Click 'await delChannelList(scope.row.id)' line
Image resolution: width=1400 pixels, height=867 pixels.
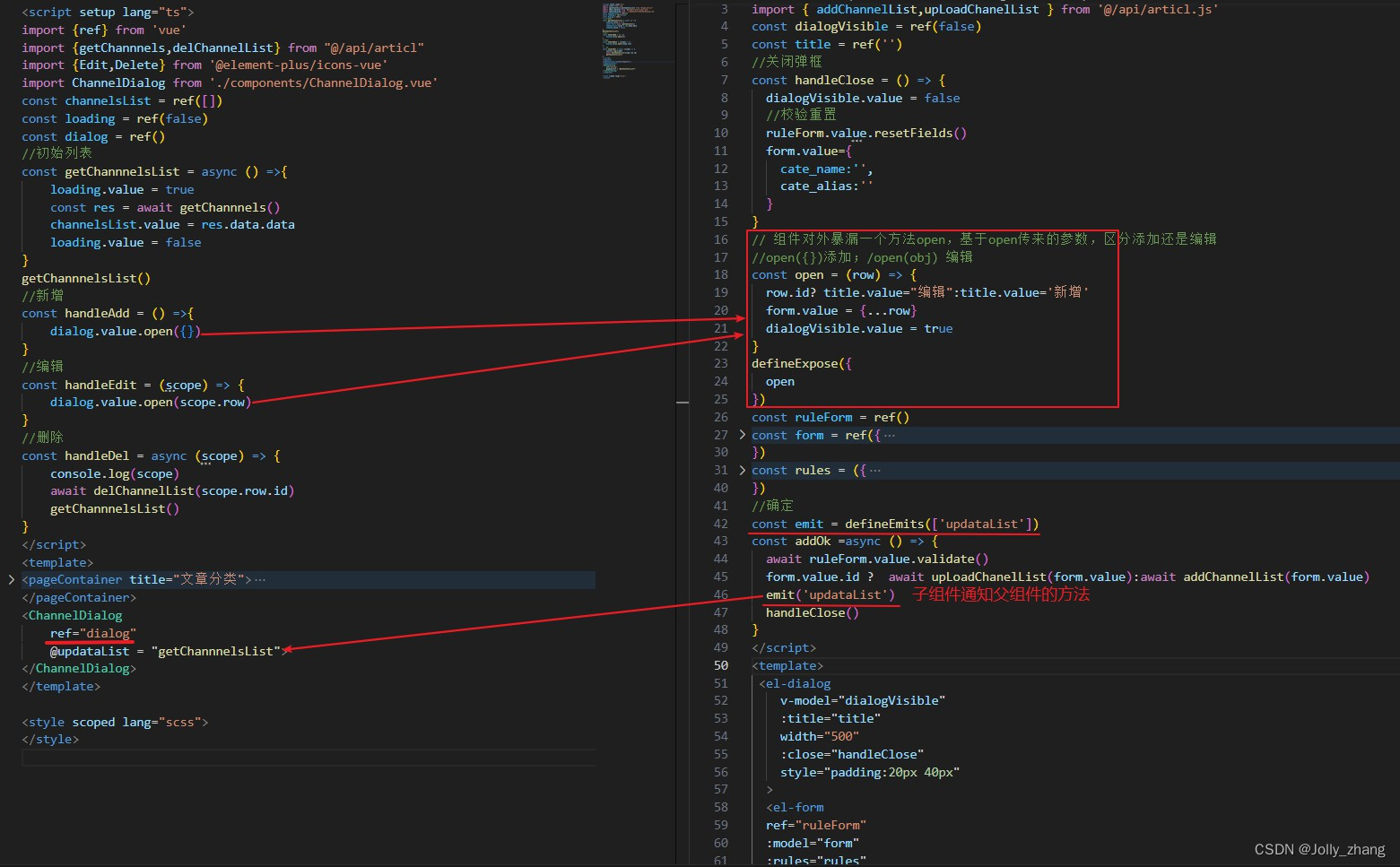click(x=172, y=491)
